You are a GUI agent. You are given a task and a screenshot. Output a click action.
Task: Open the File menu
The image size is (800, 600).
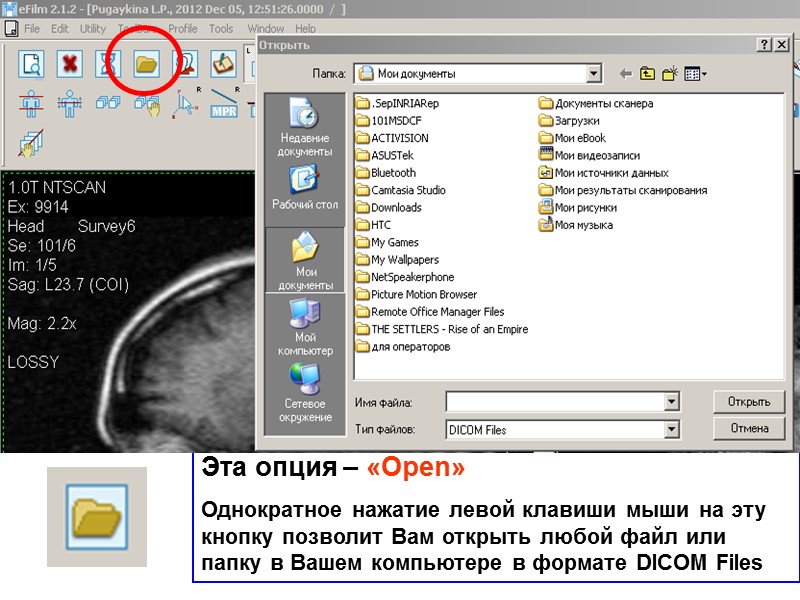click(x=32, y=29)
